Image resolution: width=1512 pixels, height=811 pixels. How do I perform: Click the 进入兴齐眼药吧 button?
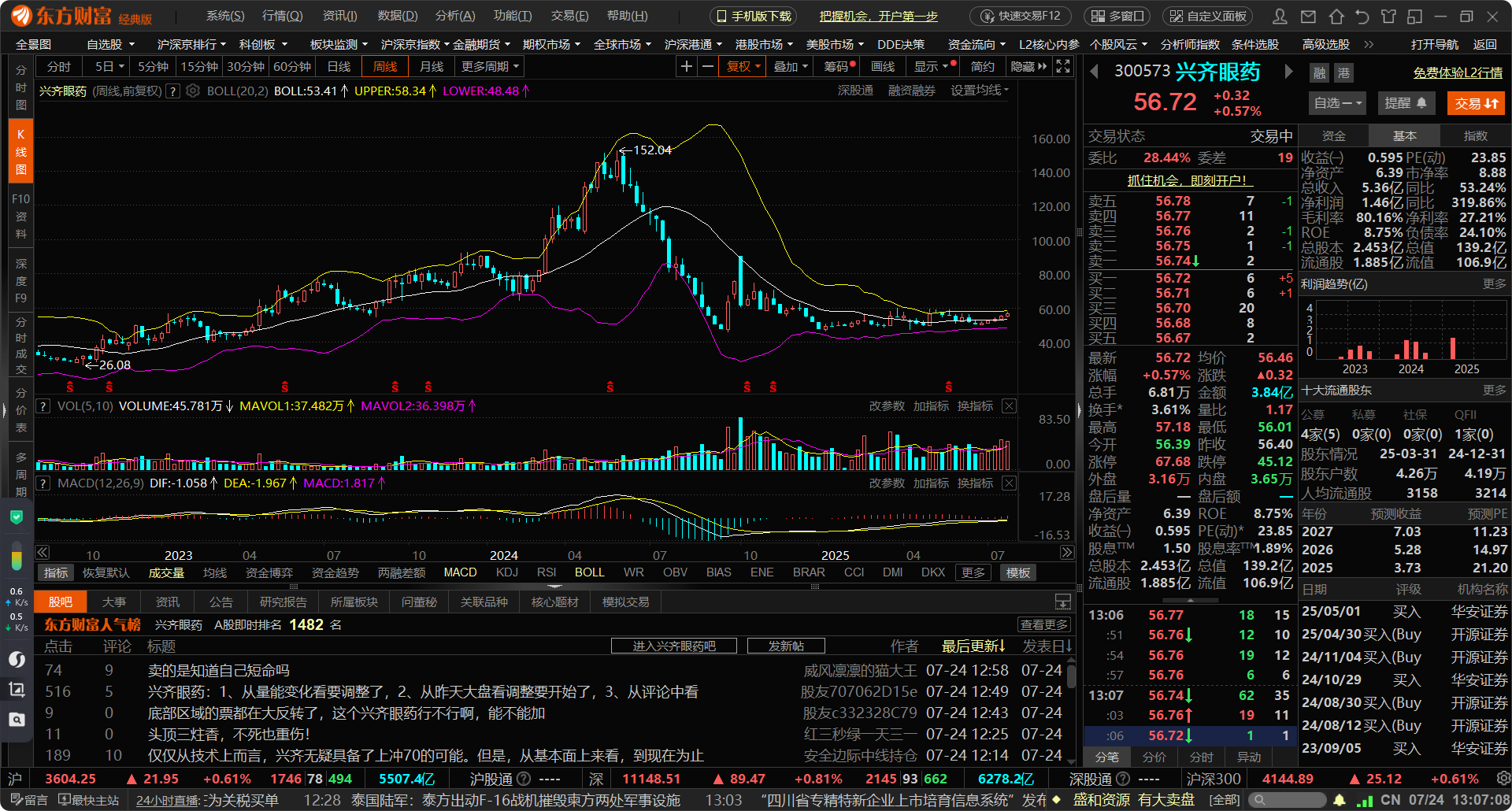pos(674,646)
